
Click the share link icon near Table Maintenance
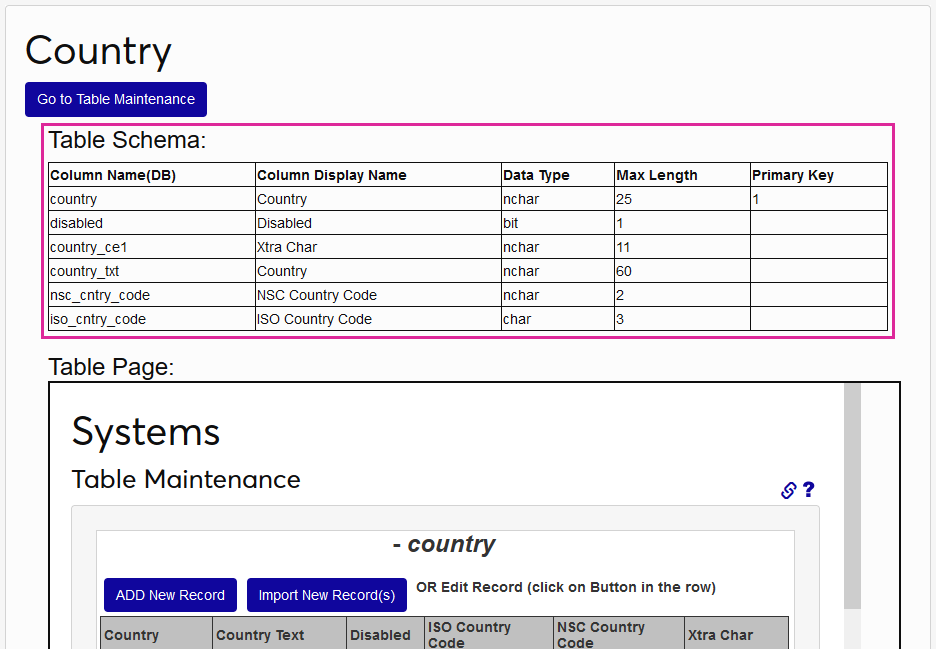(788, 490)
